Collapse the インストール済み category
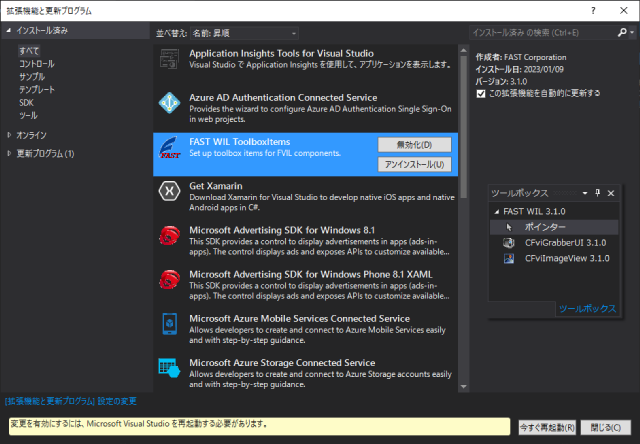The image size is (640, 444). coord(9,30)
